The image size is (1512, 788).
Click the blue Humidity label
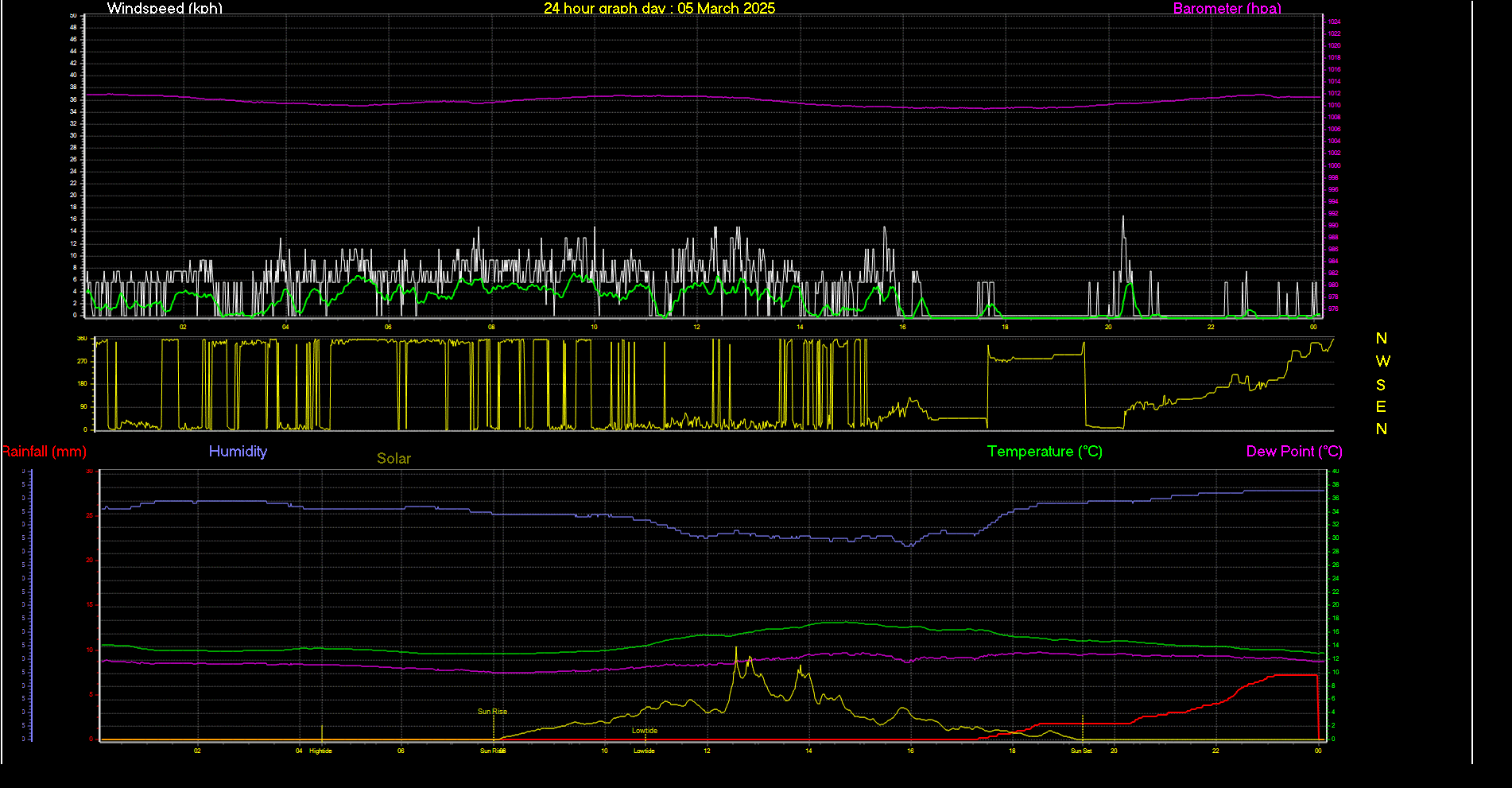[238, 451]
